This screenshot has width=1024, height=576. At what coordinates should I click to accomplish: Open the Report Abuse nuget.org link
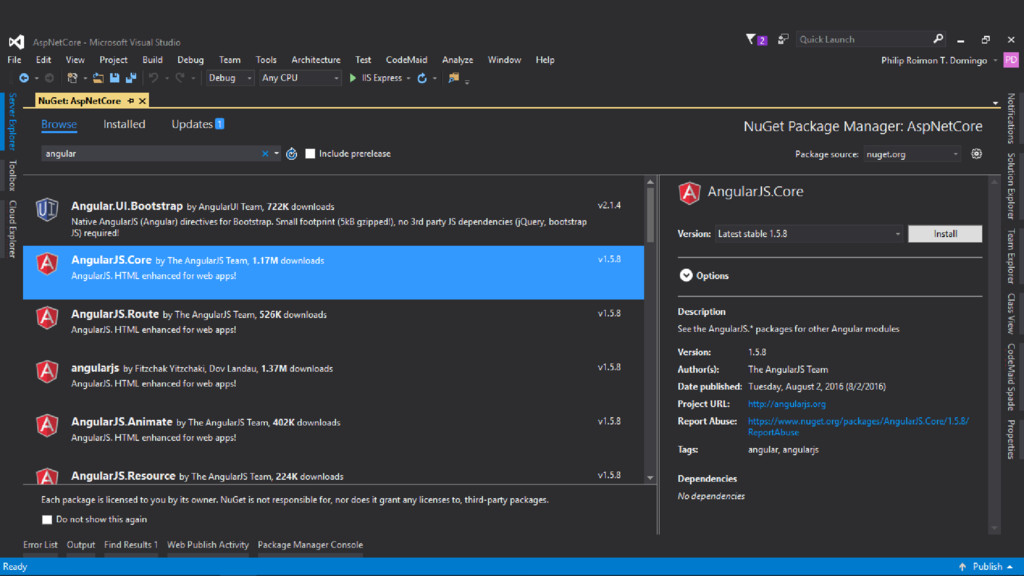coord(858,426)
